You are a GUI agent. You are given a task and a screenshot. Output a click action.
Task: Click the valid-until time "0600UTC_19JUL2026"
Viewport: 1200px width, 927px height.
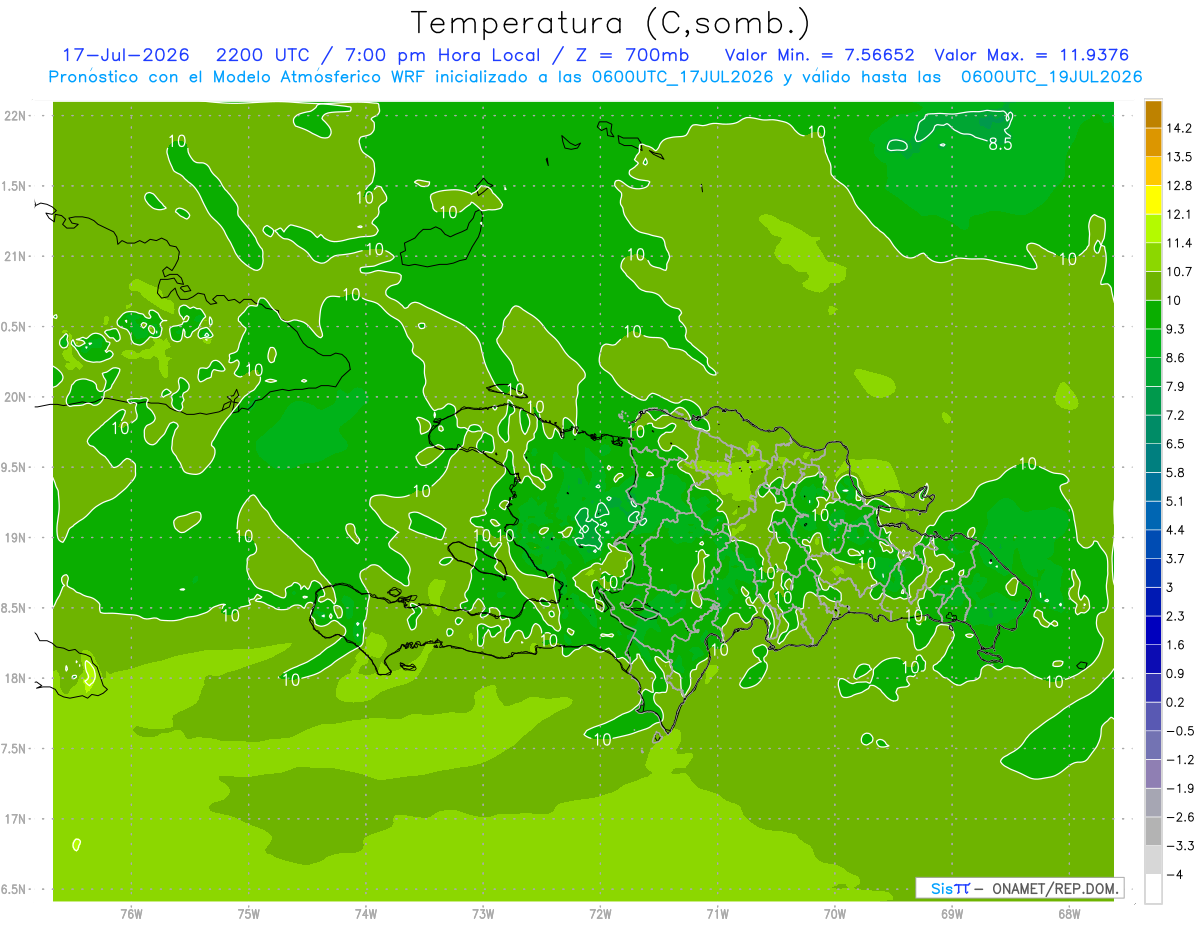tap(1051, 77)
